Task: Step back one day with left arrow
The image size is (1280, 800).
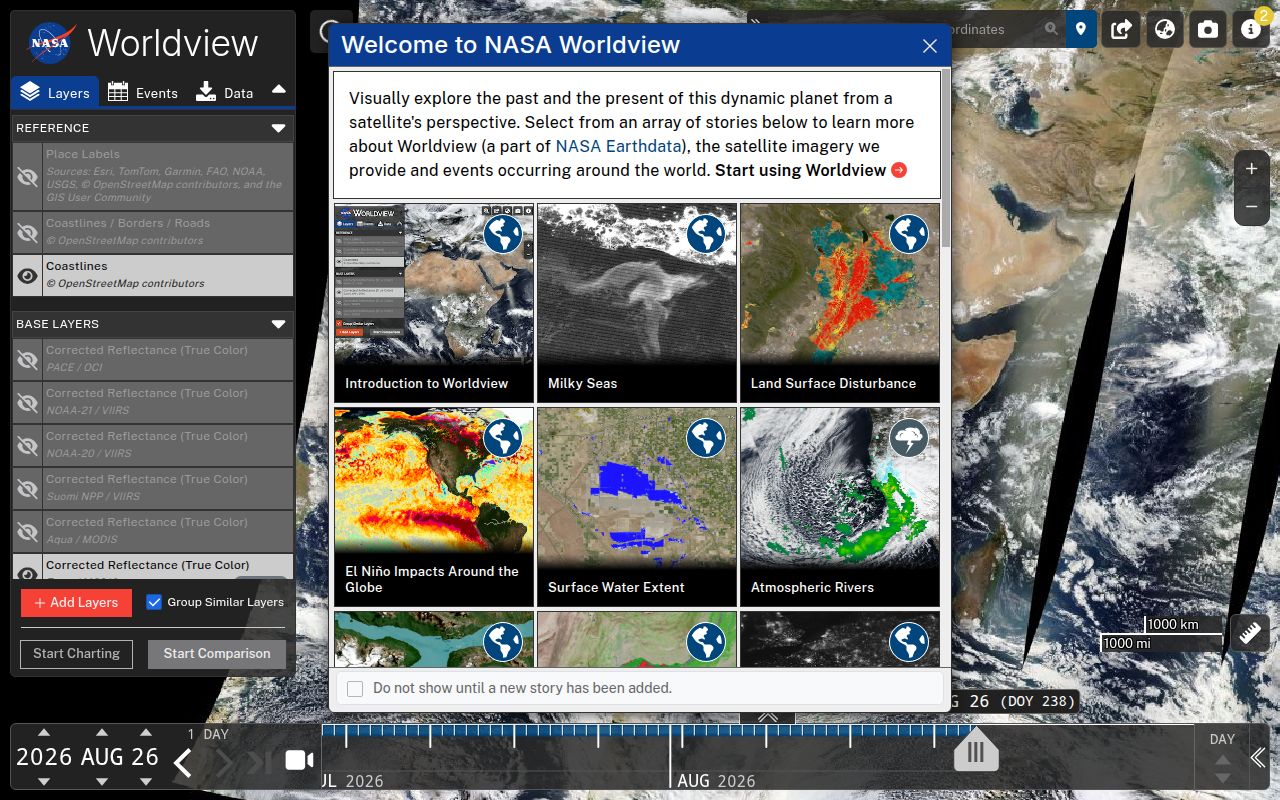Action: [182, 763]
